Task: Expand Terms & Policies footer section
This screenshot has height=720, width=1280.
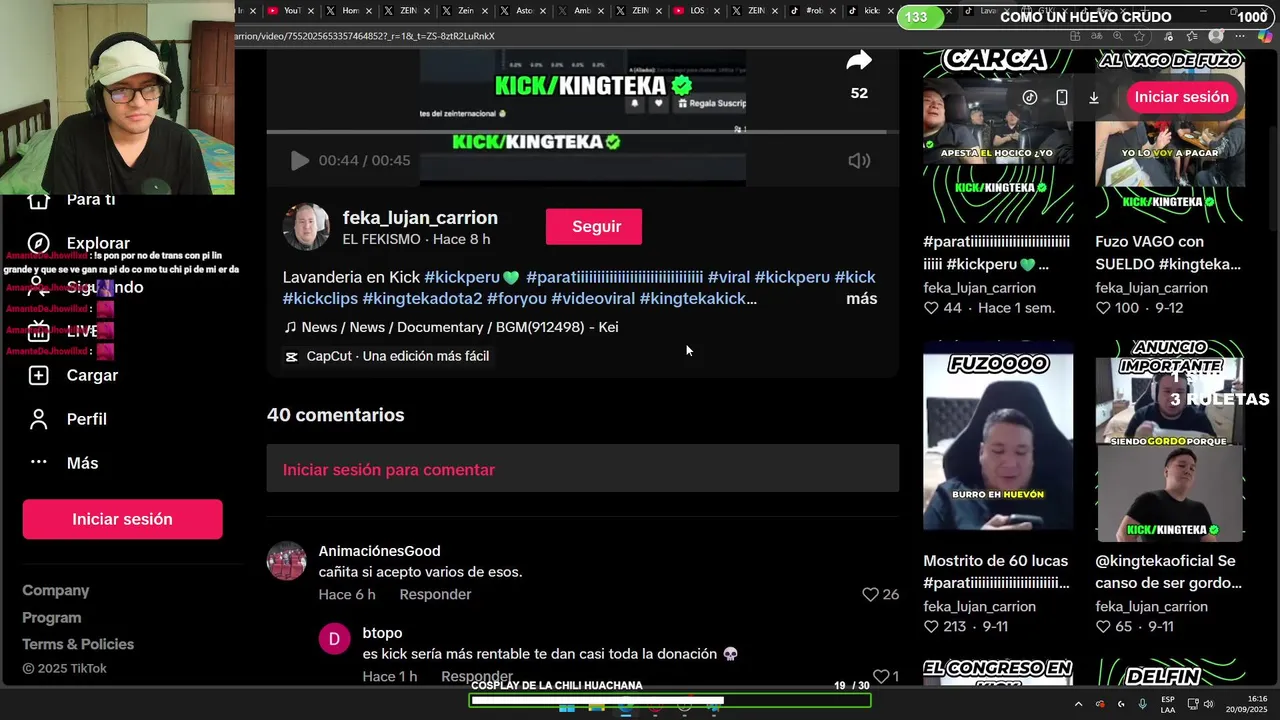Action: click(78, 644)
